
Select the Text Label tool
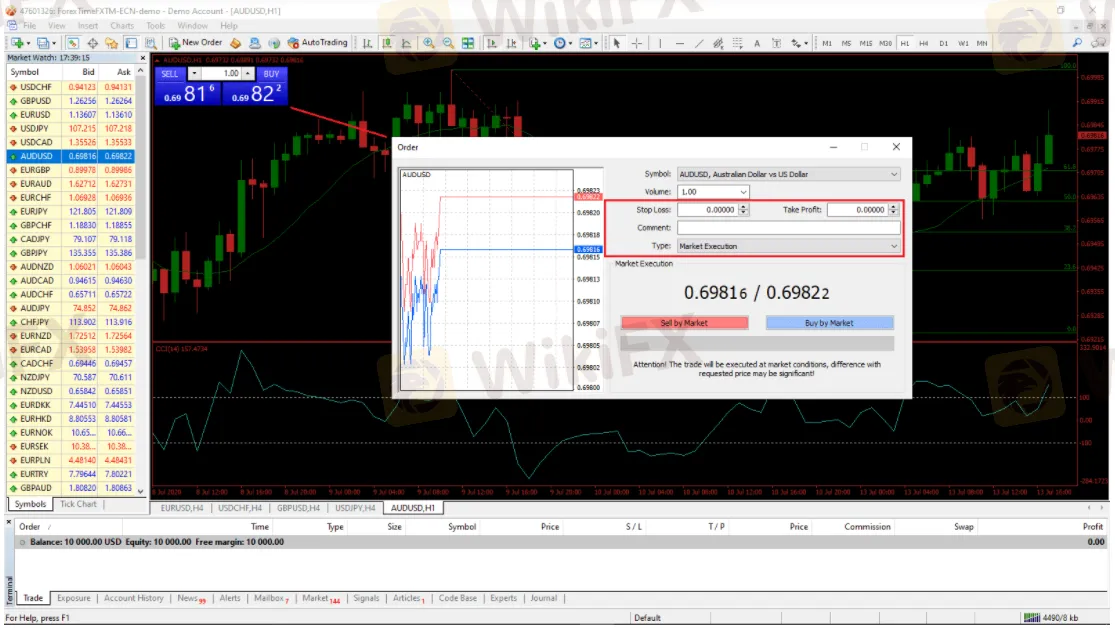click(777, 43)
